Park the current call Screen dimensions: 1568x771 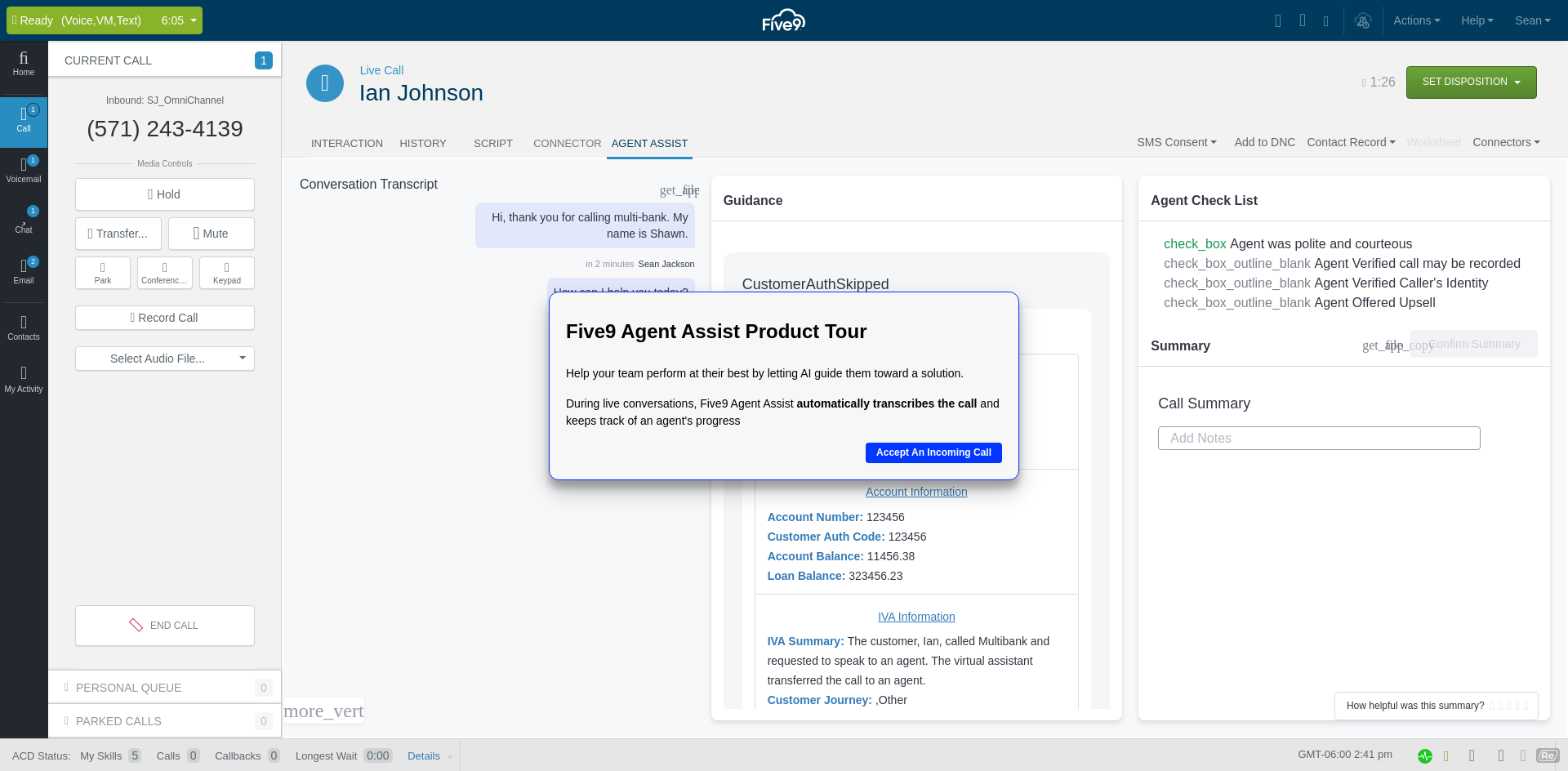coord(102,272)
